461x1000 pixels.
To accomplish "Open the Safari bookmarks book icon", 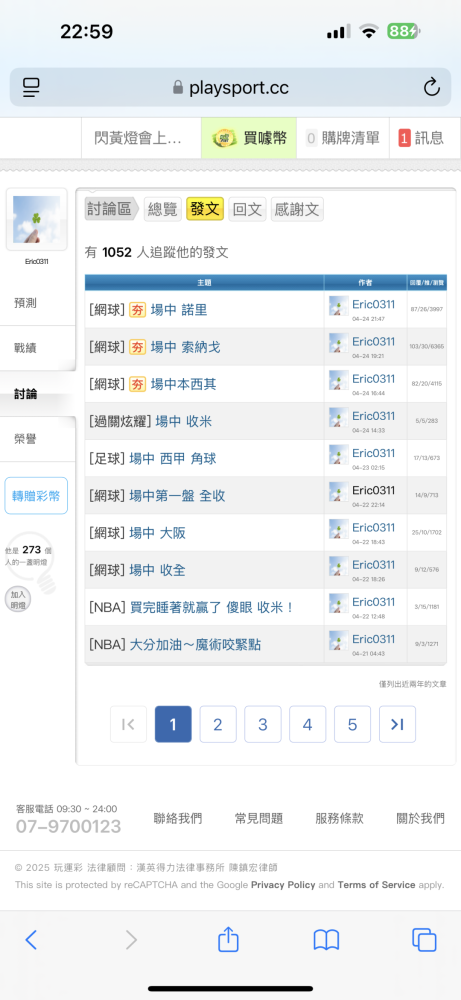I will (326, 940).
